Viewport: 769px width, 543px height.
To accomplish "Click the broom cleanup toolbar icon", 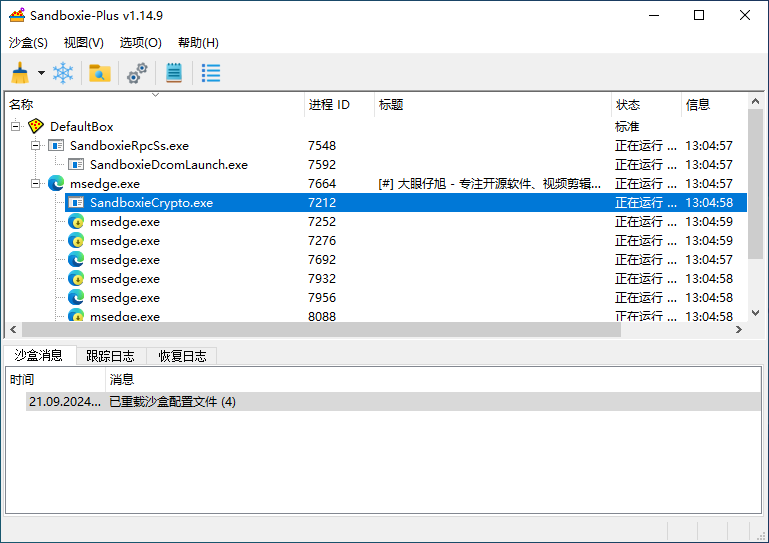I will (x=20, y=73).
